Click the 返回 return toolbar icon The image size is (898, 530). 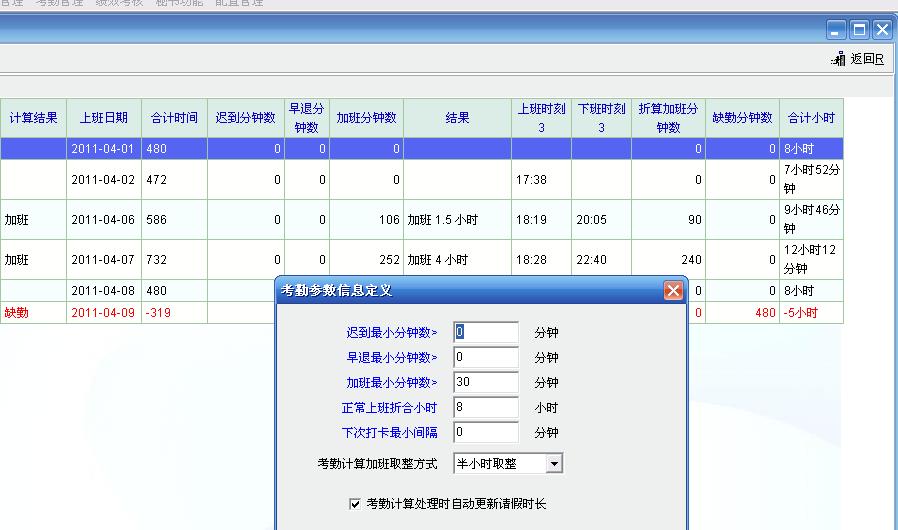pyautogui.click(x=859, y=59)
